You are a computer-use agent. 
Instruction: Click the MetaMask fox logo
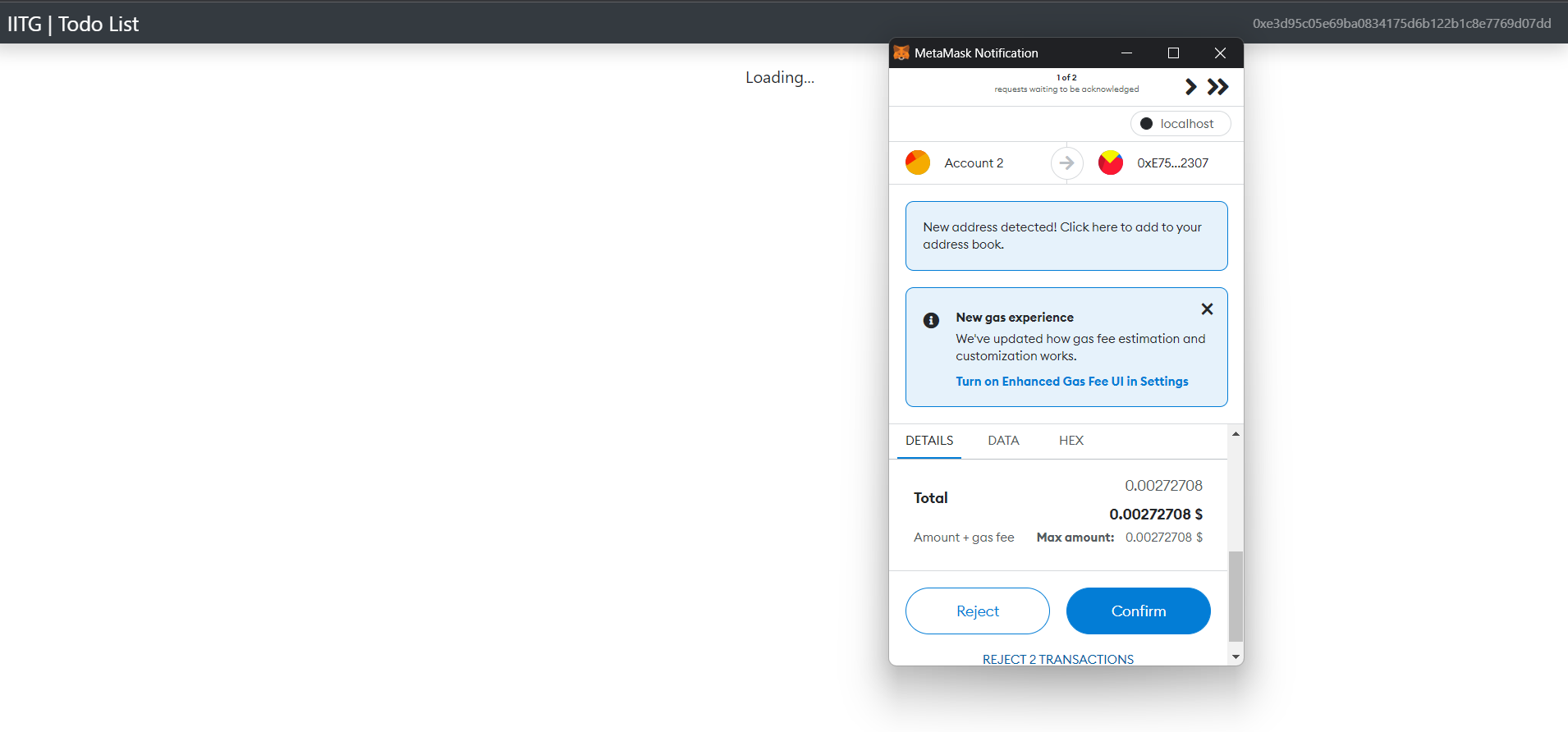(x=901, y=53)
